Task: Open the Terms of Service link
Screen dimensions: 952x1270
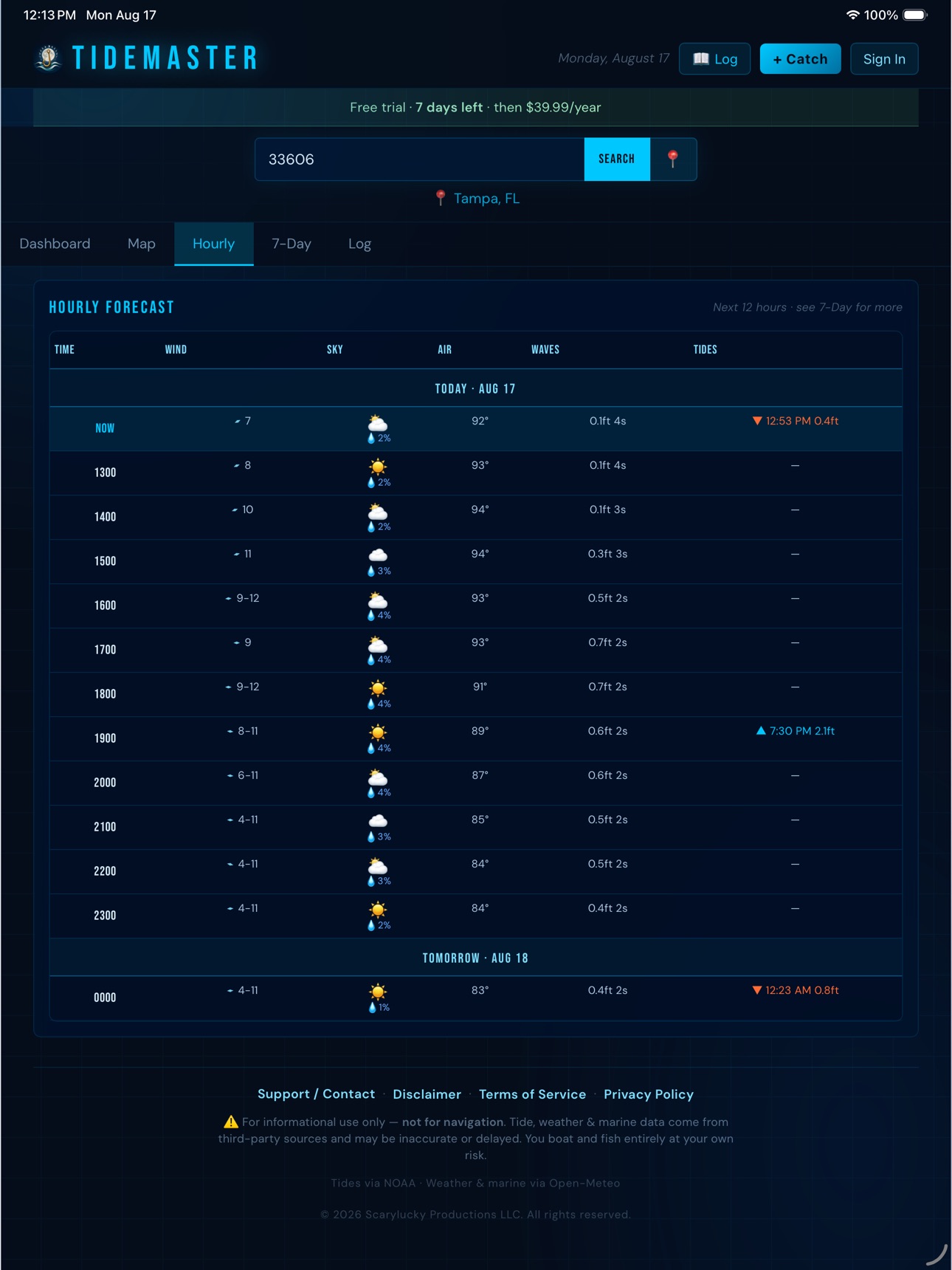Action: point(532,1094)
